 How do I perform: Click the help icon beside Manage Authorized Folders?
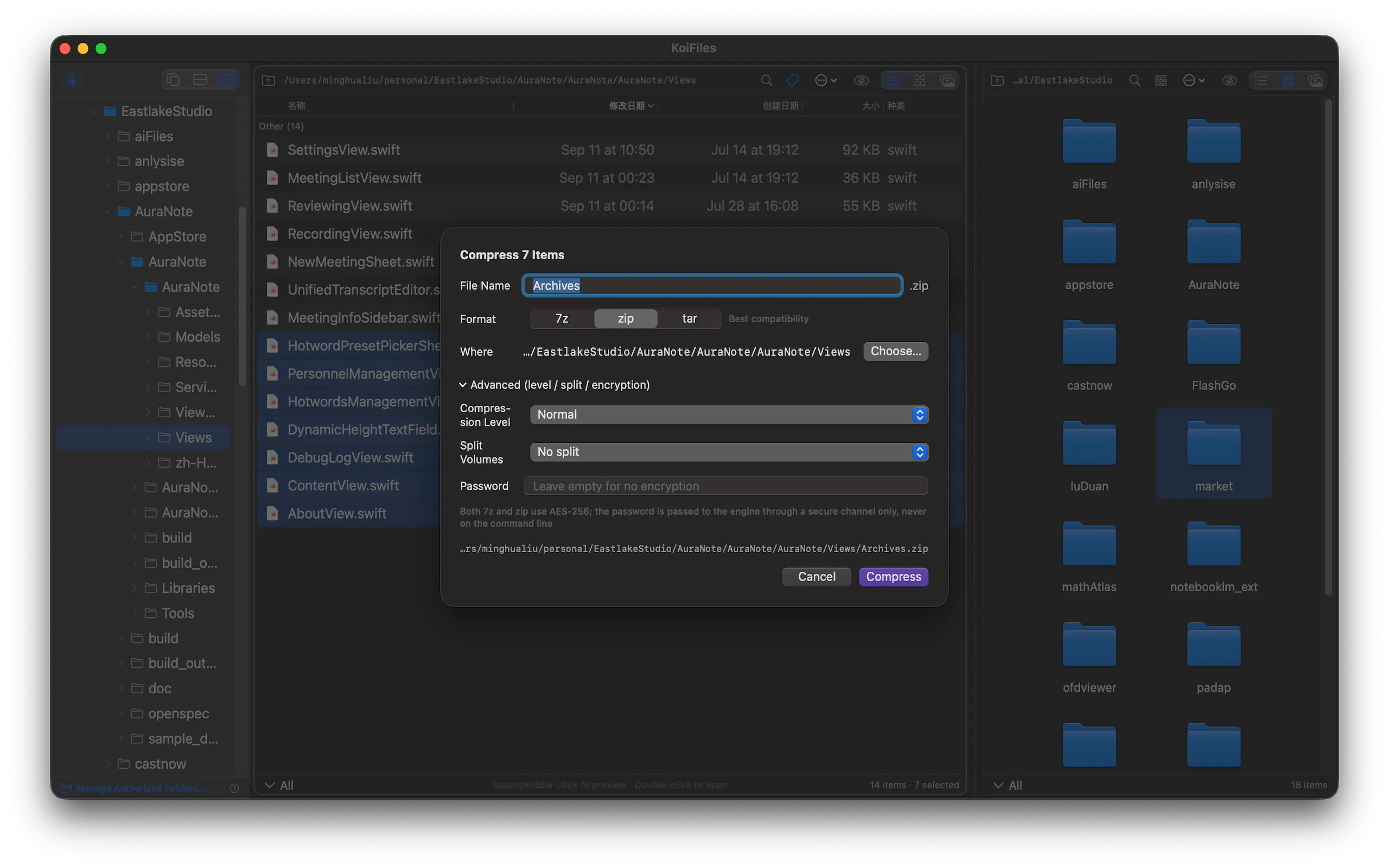pyautogui.click(x=234, y=788)
